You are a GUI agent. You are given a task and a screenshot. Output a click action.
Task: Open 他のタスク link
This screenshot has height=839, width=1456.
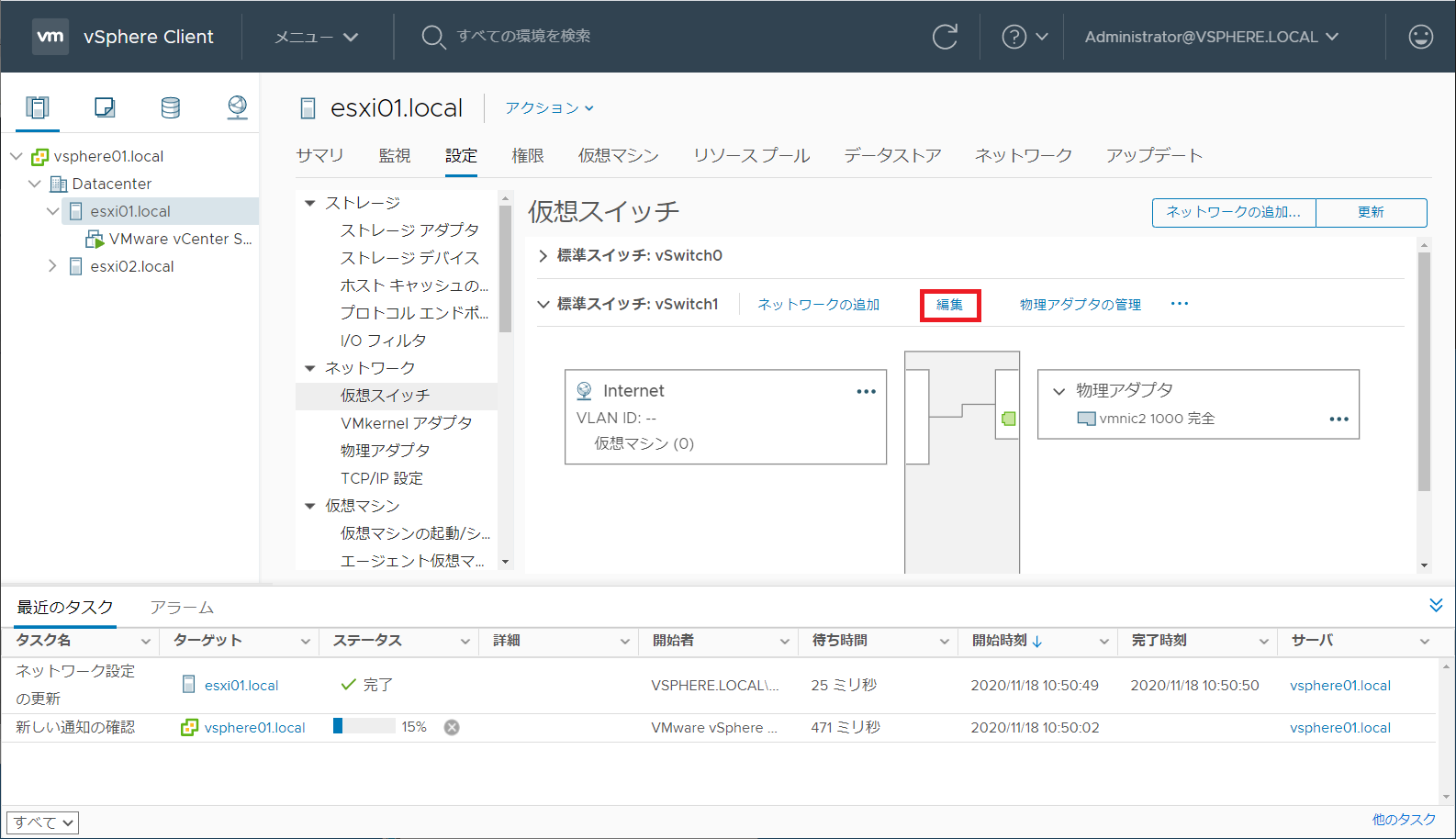[x=1404, y=820]
